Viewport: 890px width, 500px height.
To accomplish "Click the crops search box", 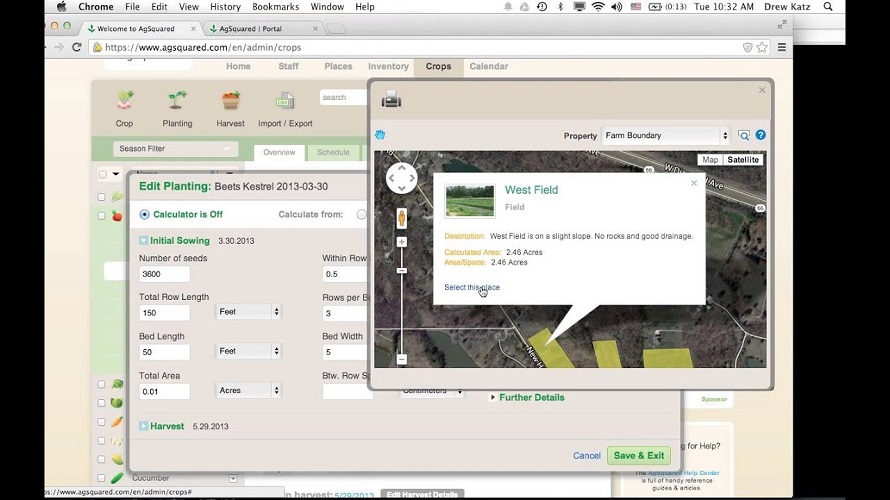I will pyautogui.click(x=343, y=98).
